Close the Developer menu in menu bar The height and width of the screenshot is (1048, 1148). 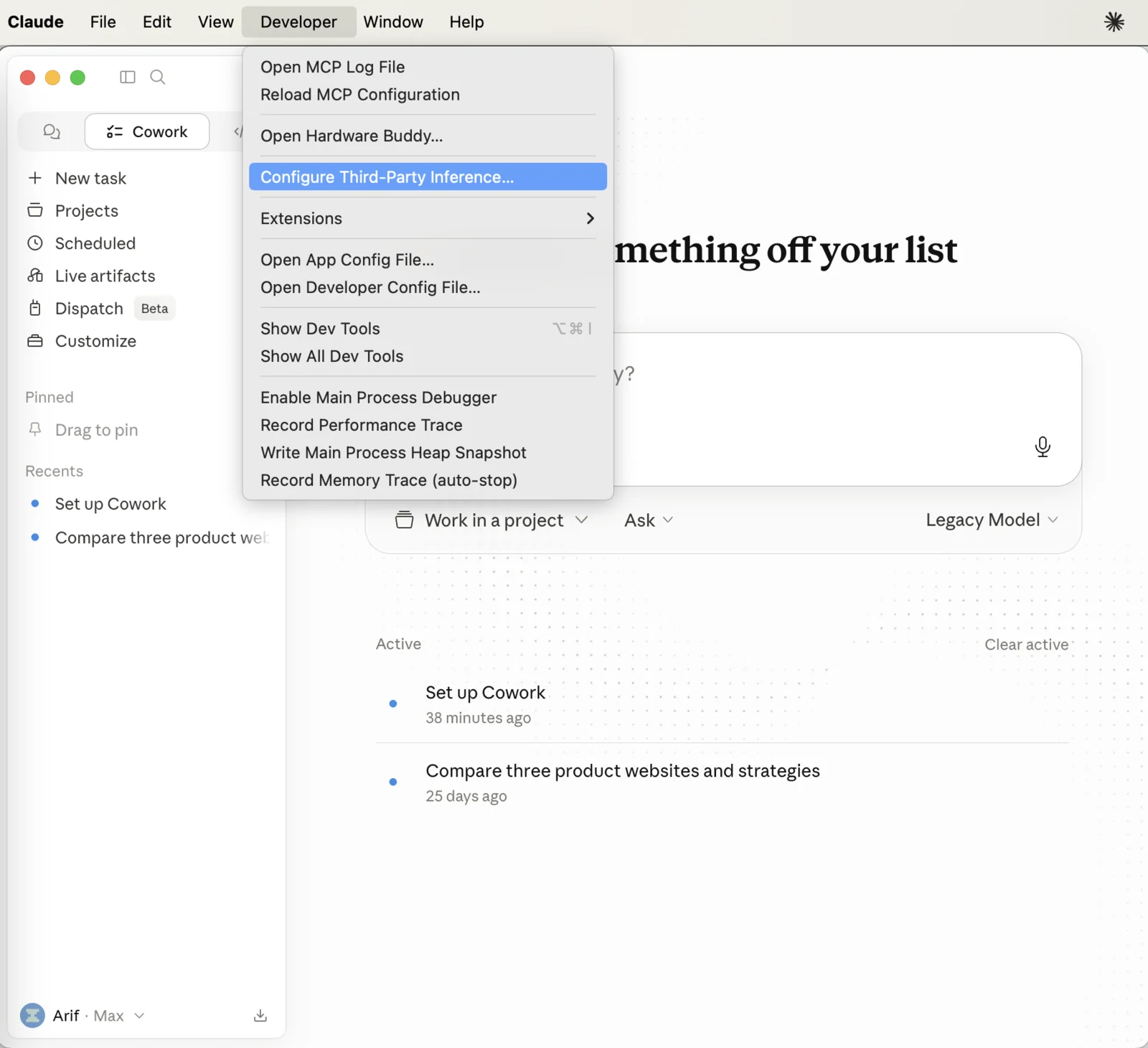click(x=298, y=22)
